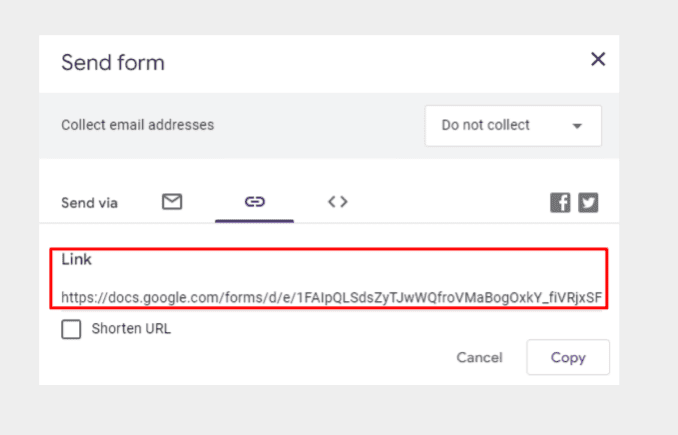Click the Send via label
Screen dimensions: 678x435
click(89, 203)
